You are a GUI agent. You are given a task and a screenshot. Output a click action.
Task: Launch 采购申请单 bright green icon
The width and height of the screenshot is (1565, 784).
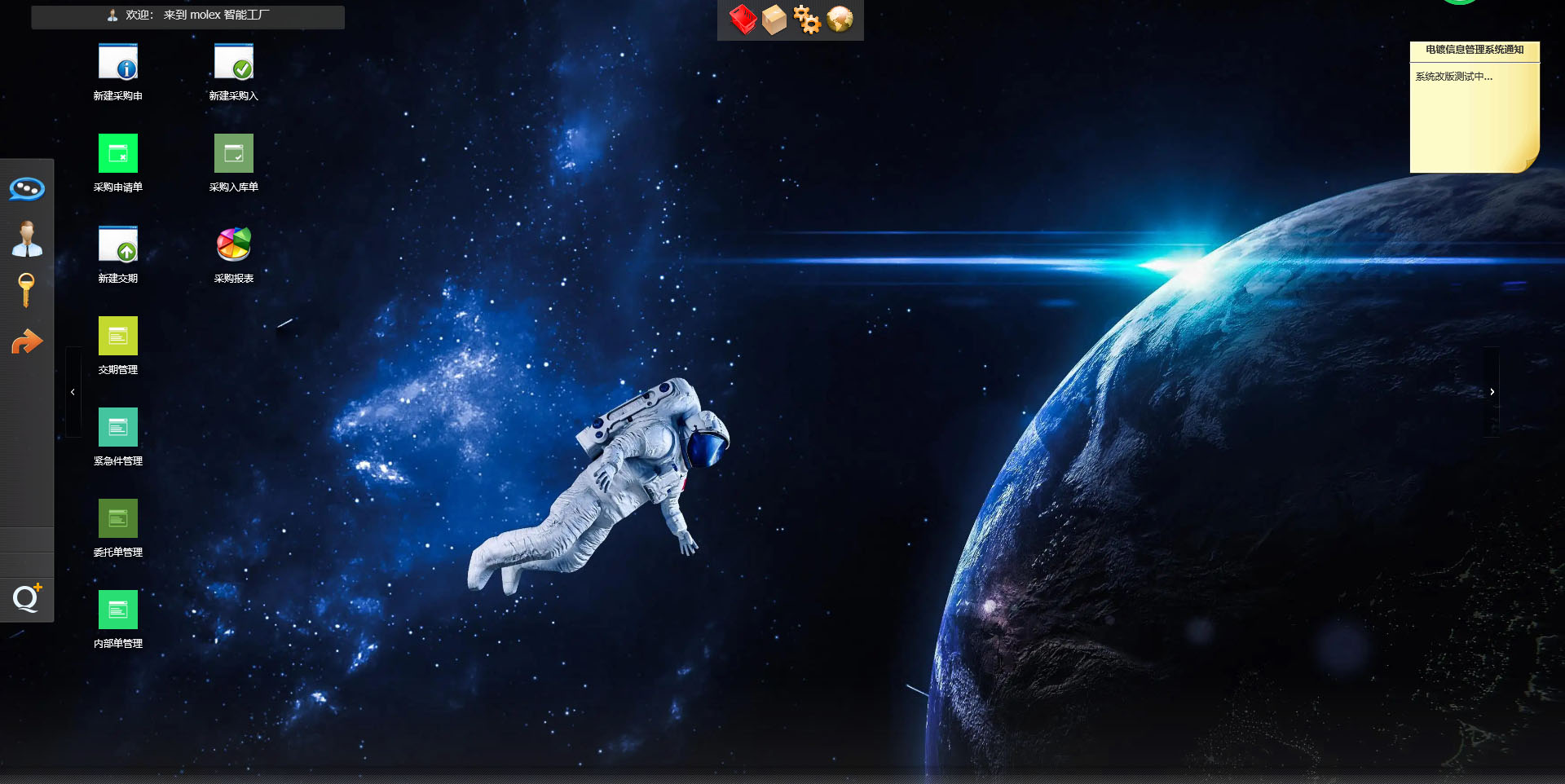(118, 154)
